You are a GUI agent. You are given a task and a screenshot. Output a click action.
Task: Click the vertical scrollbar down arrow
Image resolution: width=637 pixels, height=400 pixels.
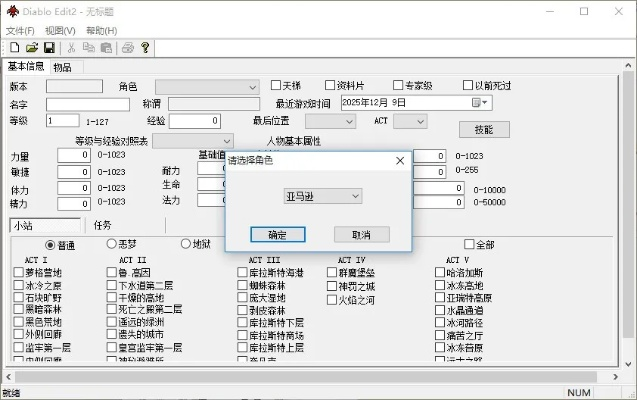coord(628,364)
